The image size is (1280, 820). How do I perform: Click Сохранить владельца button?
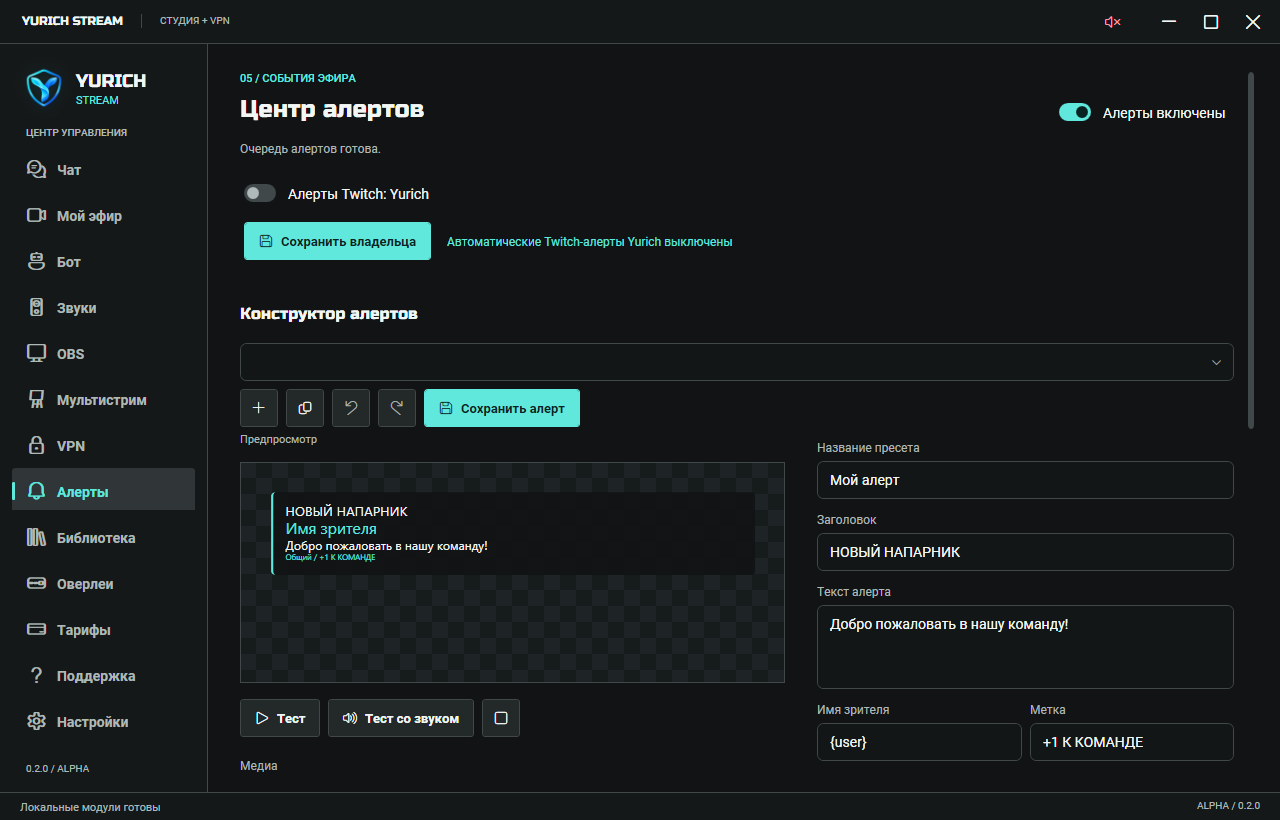pos(337,241)
